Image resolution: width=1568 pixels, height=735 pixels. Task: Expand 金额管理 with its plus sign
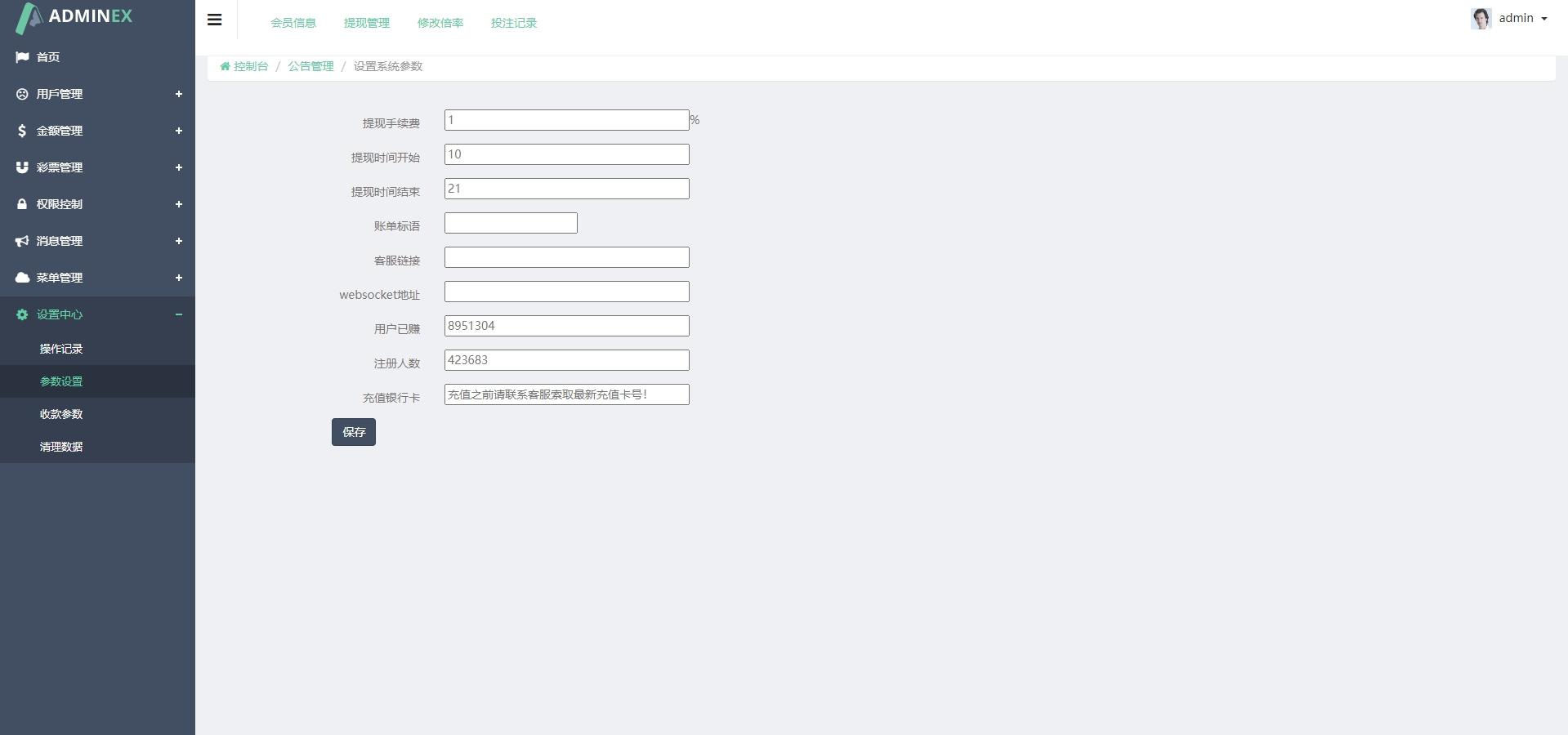pyautogui.click(x=178, y=131)
